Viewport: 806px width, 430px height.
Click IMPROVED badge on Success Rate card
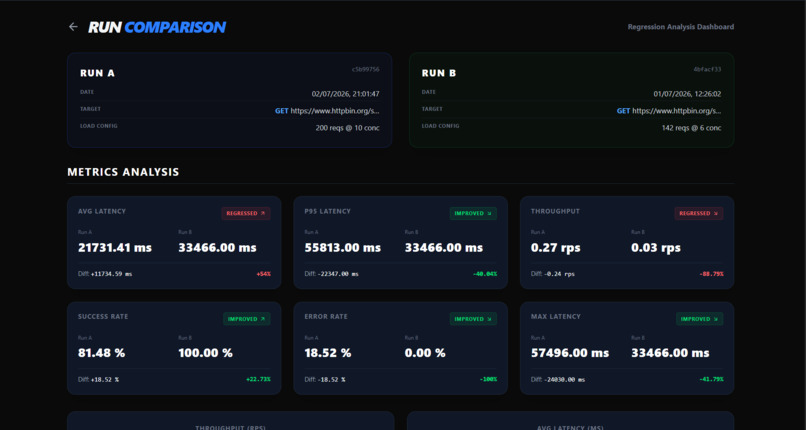247,319
